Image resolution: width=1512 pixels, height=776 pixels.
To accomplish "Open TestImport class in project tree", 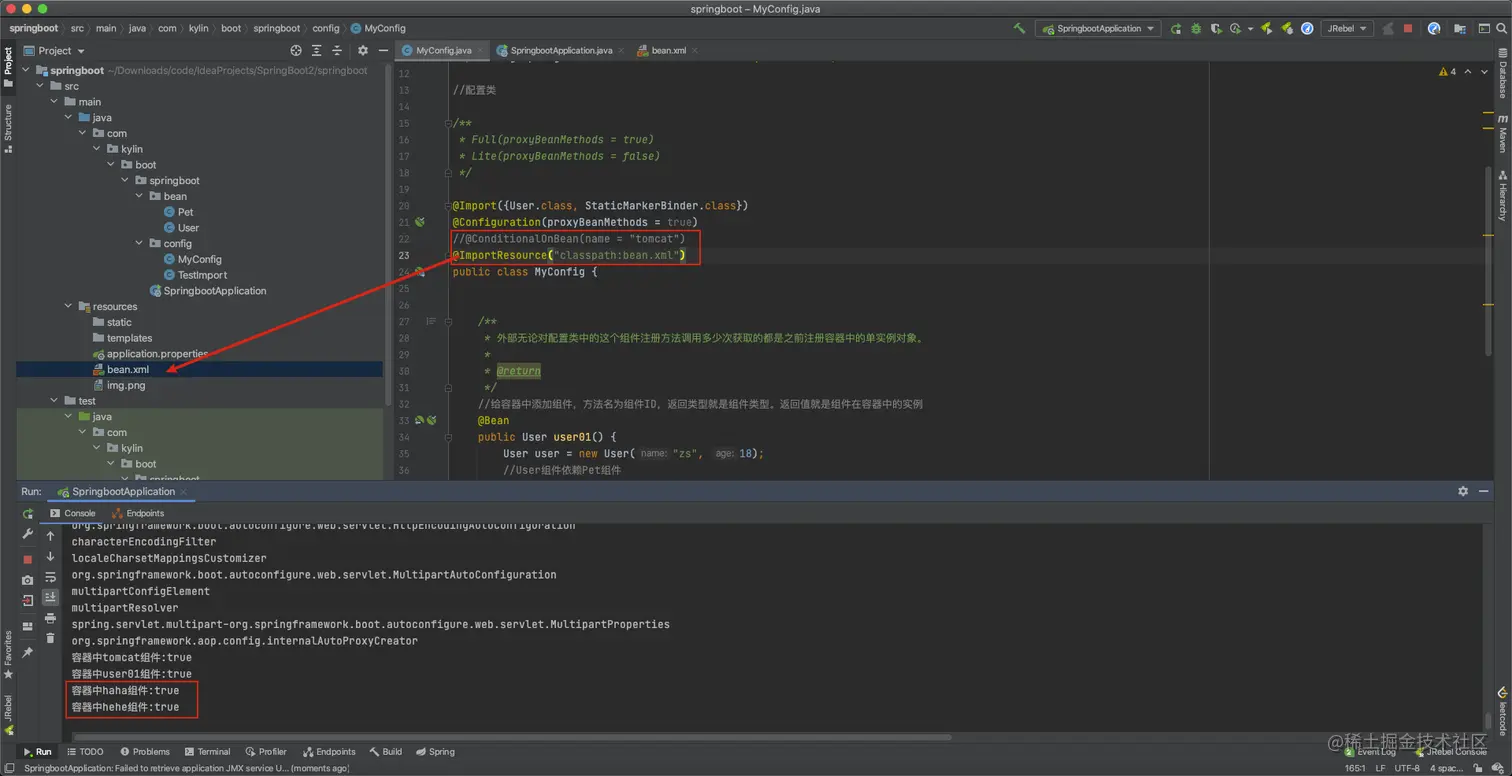I will click(x=202, y=275).
